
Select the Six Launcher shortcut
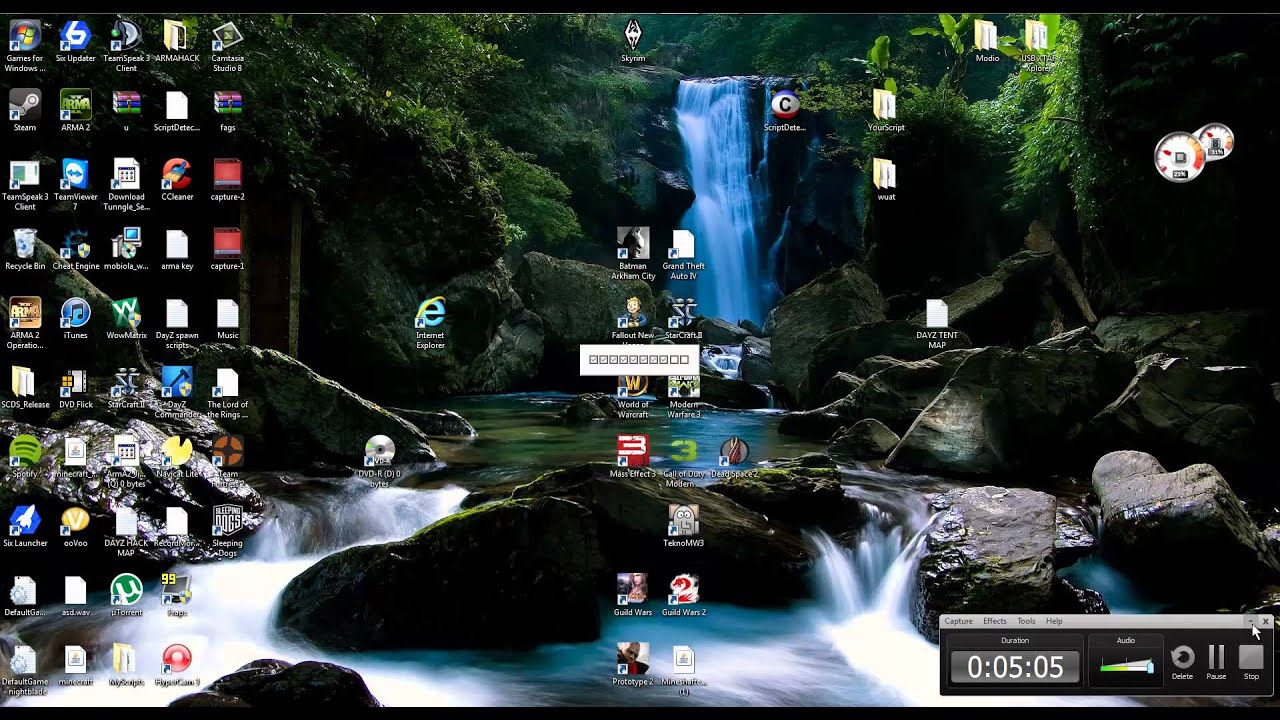(25, 526)
